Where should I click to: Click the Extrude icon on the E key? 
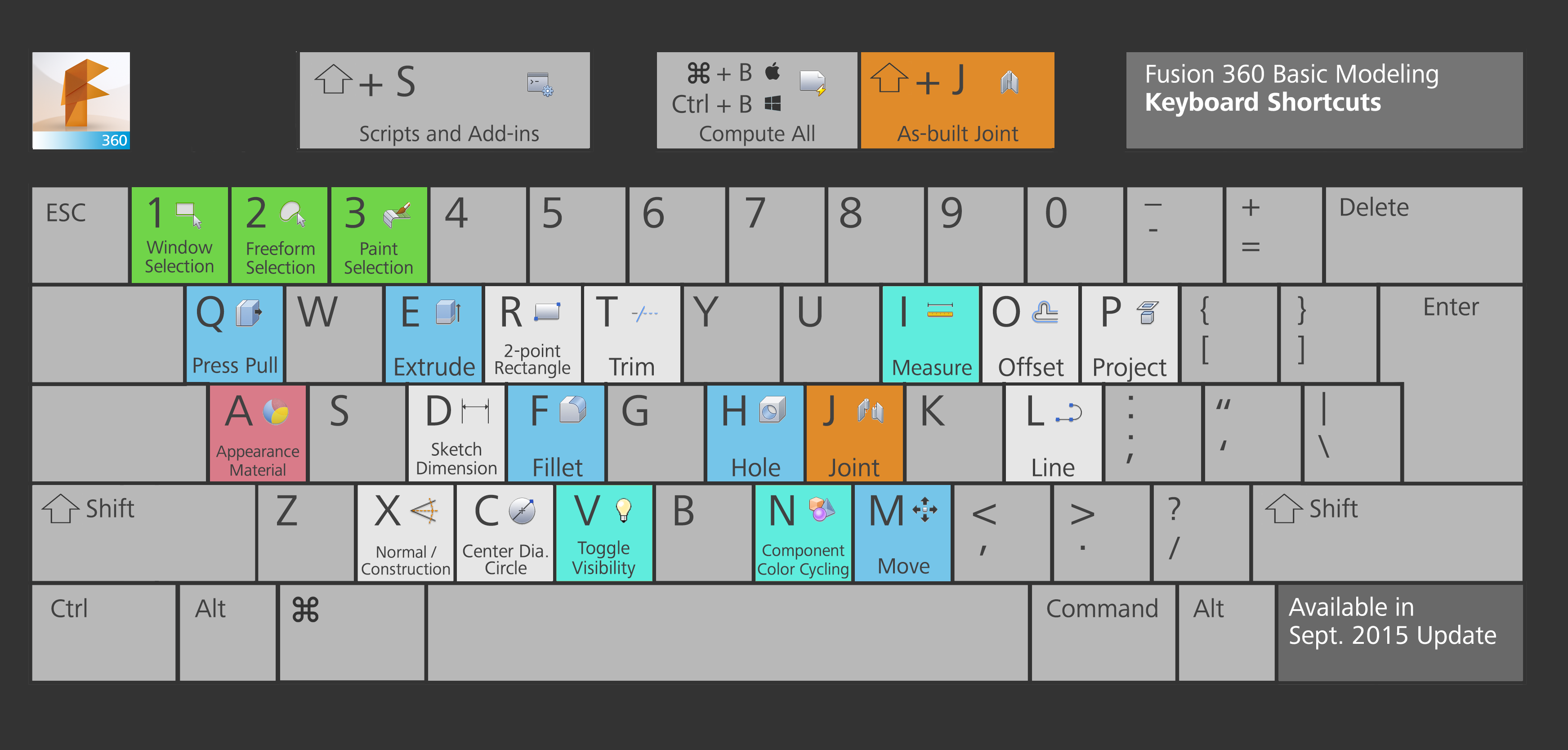point(449,312)
